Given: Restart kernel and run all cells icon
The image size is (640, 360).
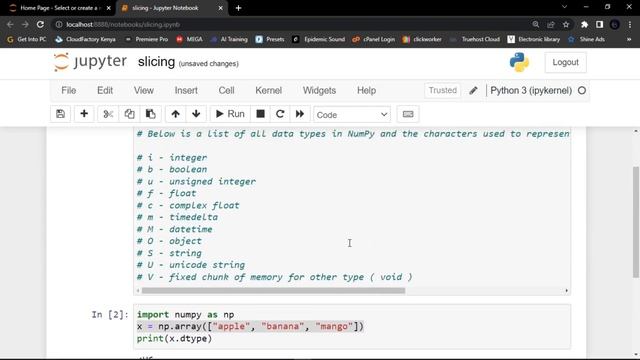Looking at the screenshot, I should pos(300,114).
